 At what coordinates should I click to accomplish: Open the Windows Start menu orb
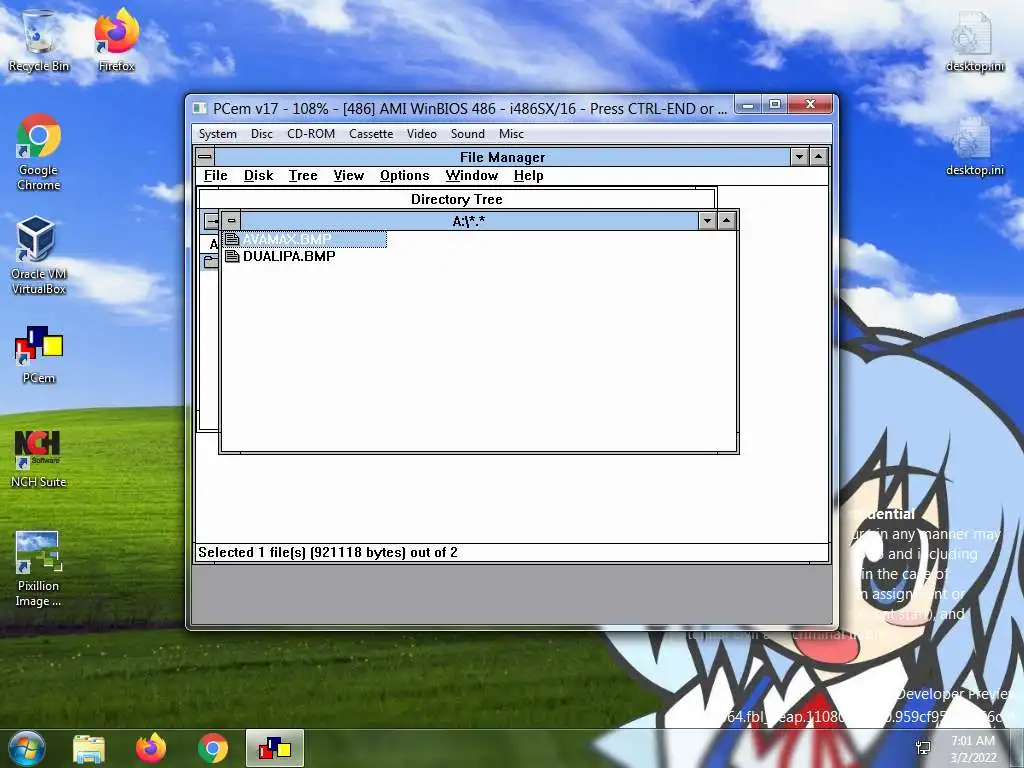click(27, 748)
